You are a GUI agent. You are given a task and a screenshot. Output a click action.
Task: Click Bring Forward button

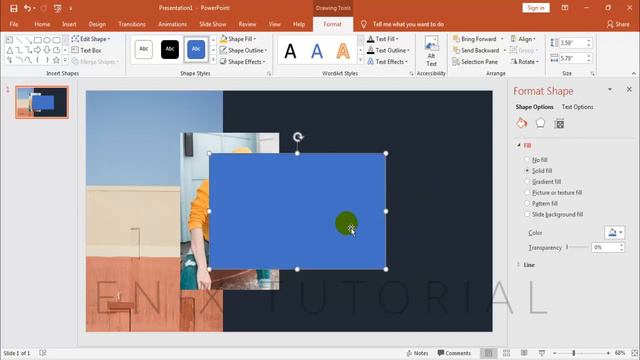pyautogui.click(x=474, y=39)
